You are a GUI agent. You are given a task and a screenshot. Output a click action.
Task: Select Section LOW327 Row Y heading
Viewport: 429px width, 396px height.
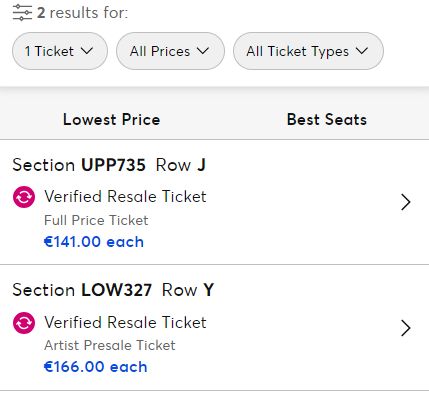(x=113, y=290)
